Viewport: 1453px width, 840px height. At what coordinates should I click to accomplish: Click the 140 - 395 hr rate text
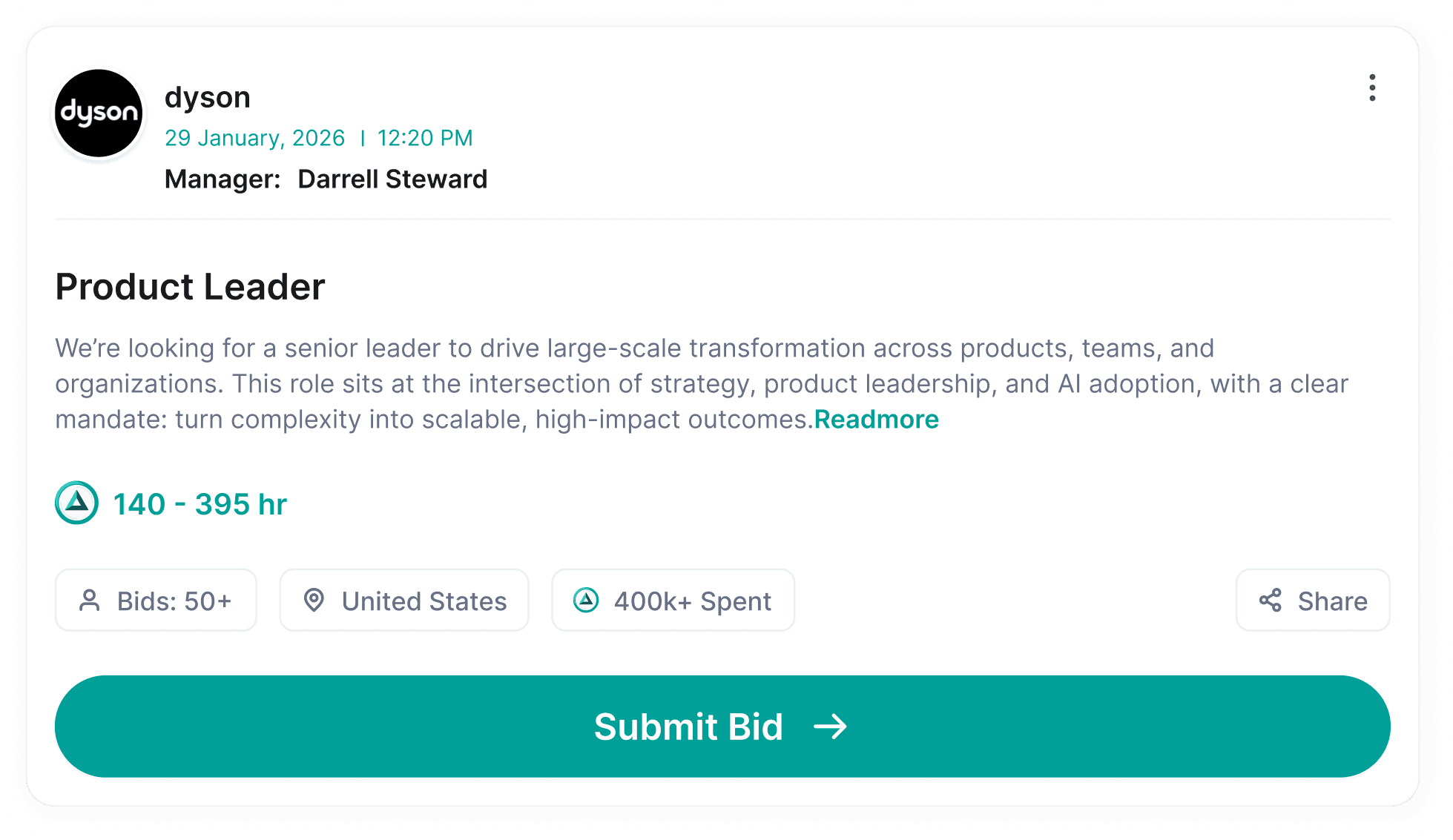[x=200, y=504]
